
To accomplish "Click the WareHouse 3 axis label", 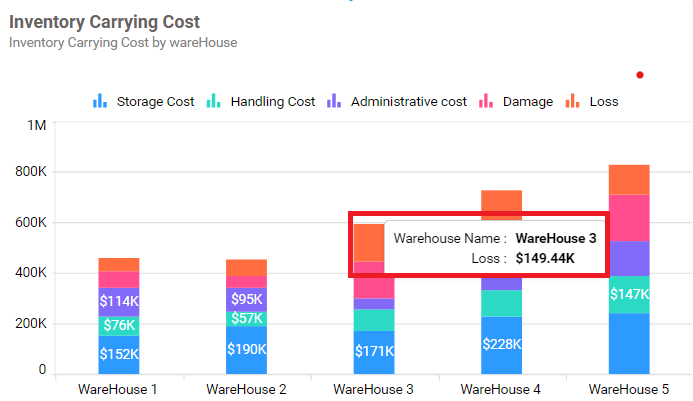I will tap(373, 390).
